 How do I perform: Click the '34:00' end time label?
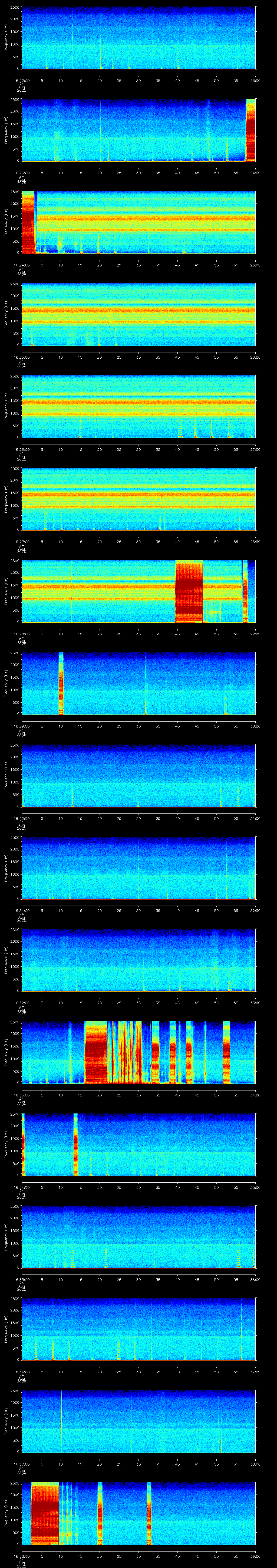coord(256,1095)
